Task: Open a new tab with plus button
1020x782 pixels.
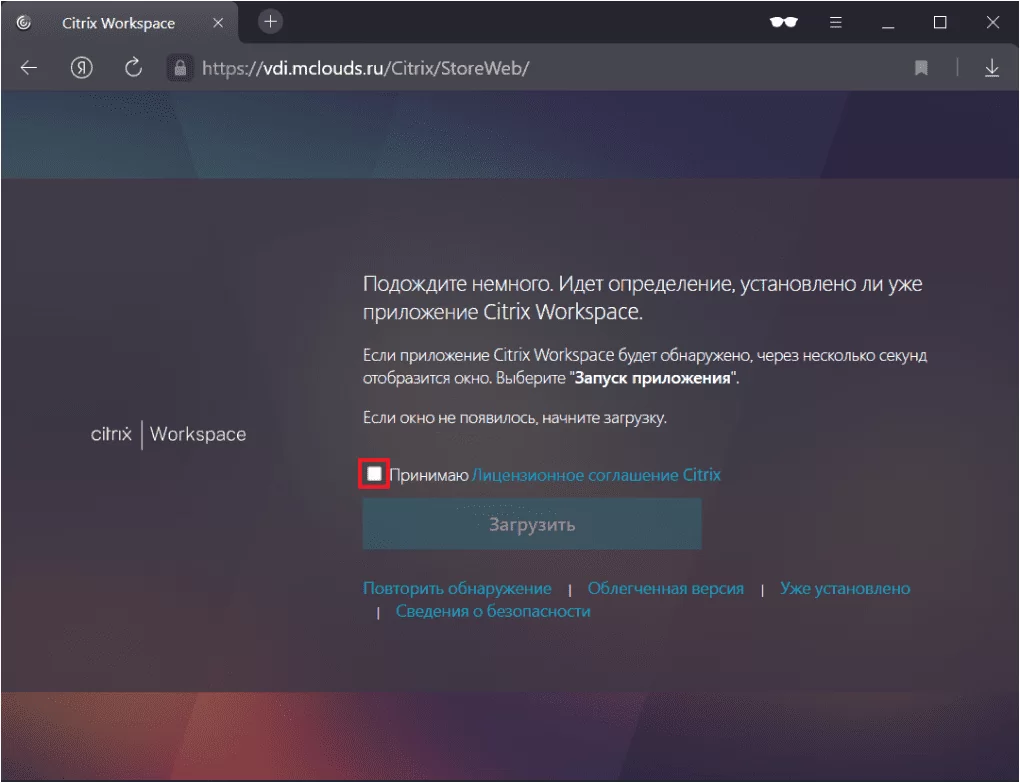Action: [x=270, y=21]
